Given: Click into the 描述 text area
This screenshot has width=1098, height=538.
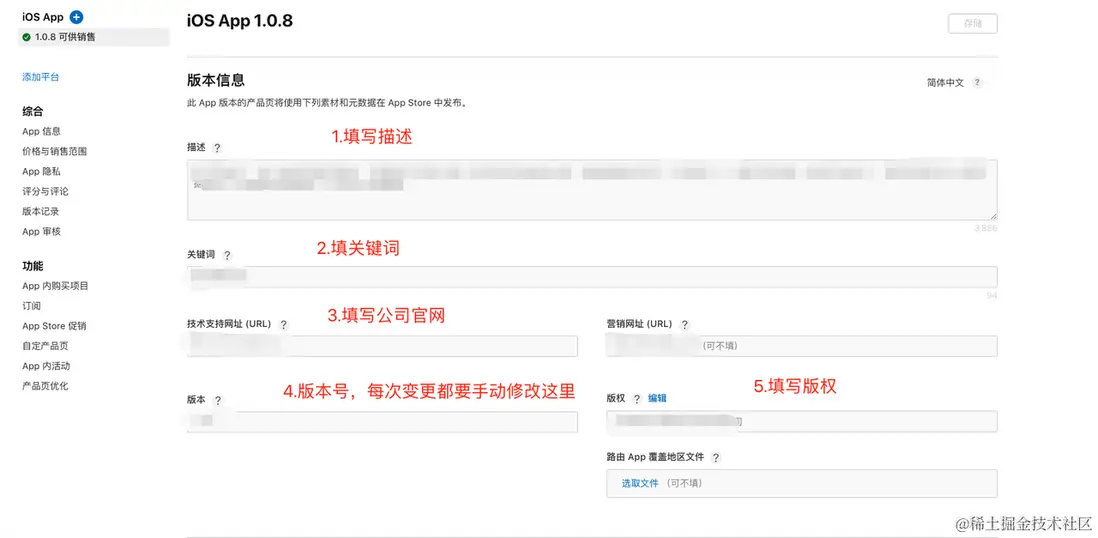Looking at the screenshot, I should tap(591, 189).
